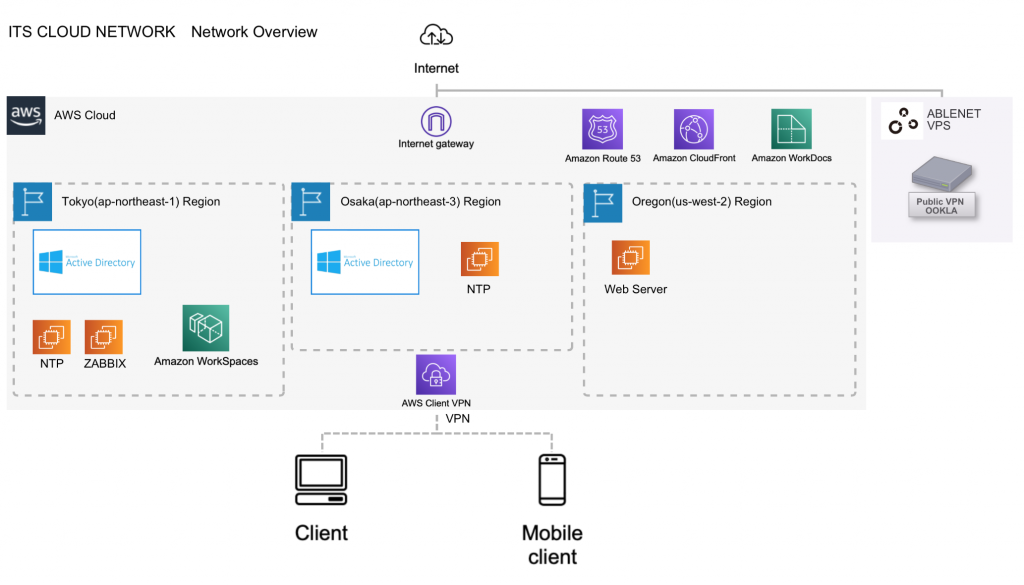Click the NTP label in Tokyo region

click(52, 364)
